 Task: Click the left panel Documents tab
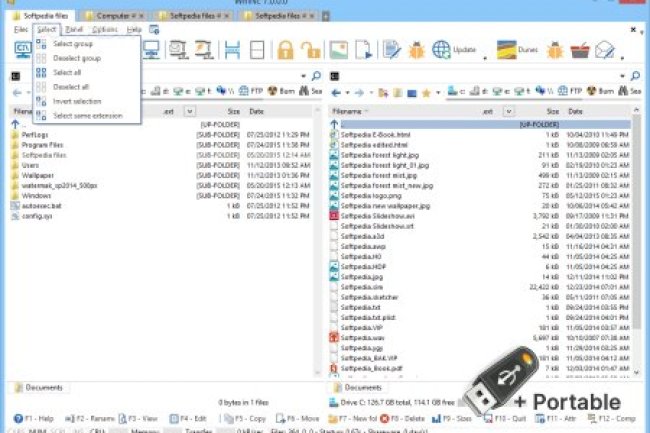[x=39, y=388]
